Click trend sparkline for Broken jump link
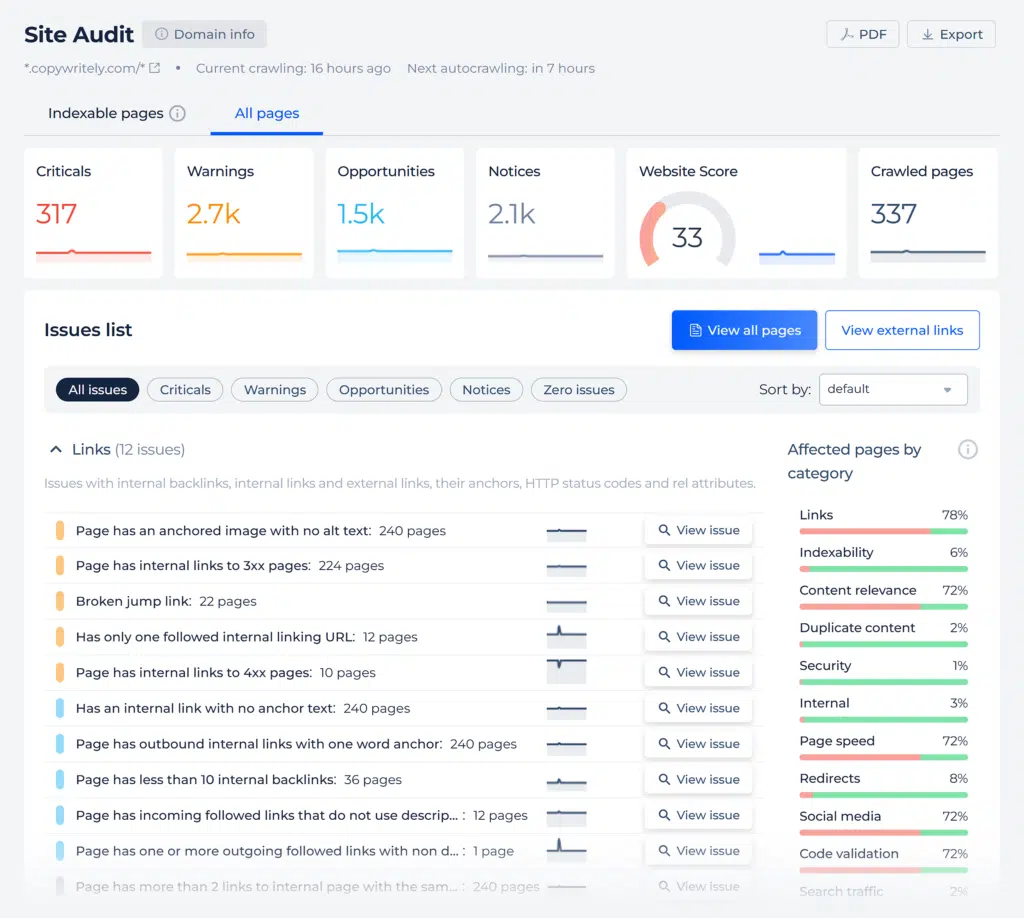This screenshot has height=918, width=1024. point(566,602)
